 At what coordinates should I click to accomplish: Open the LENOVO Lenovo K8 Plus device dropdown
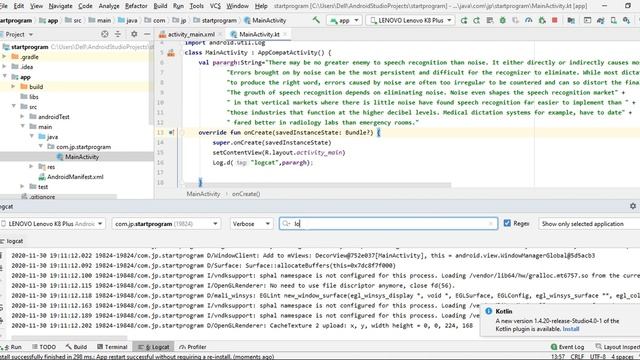tap(410, 20)
